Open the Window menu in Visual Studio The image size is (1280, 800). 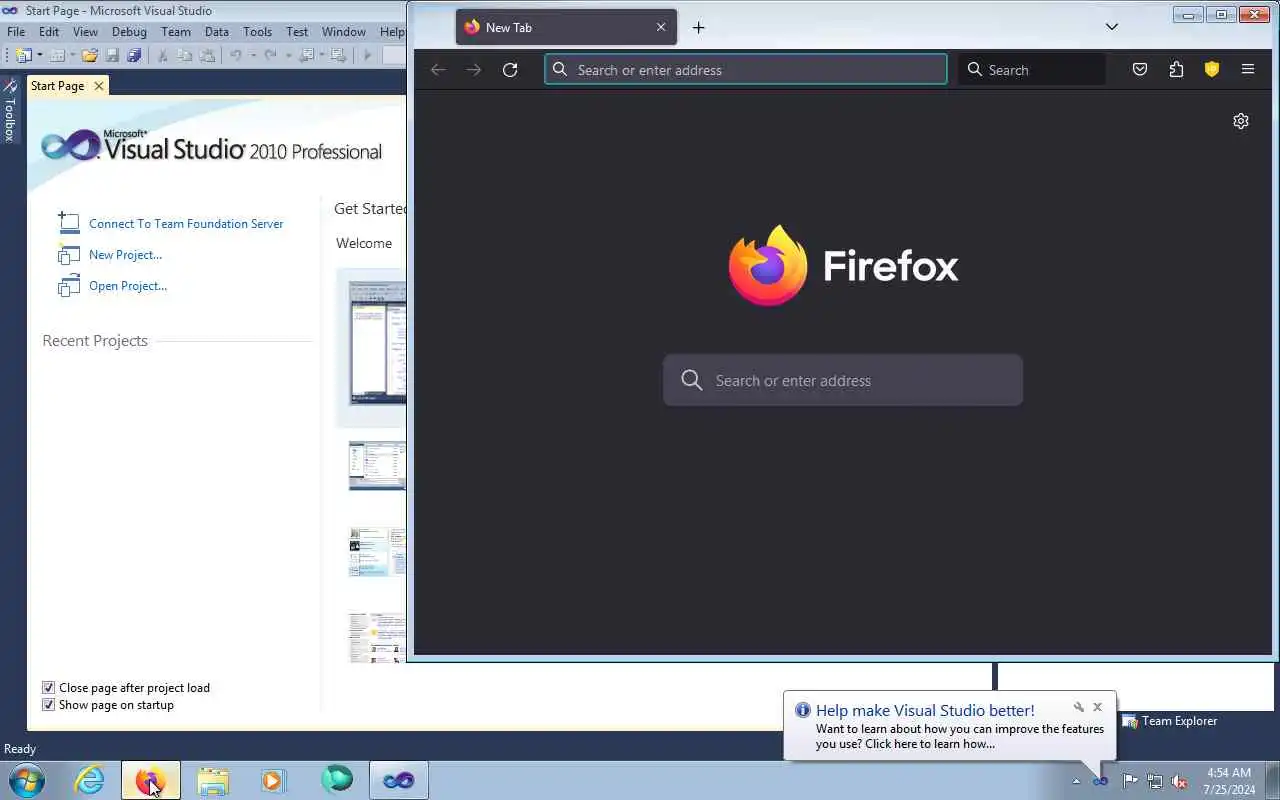coord(343,32)
